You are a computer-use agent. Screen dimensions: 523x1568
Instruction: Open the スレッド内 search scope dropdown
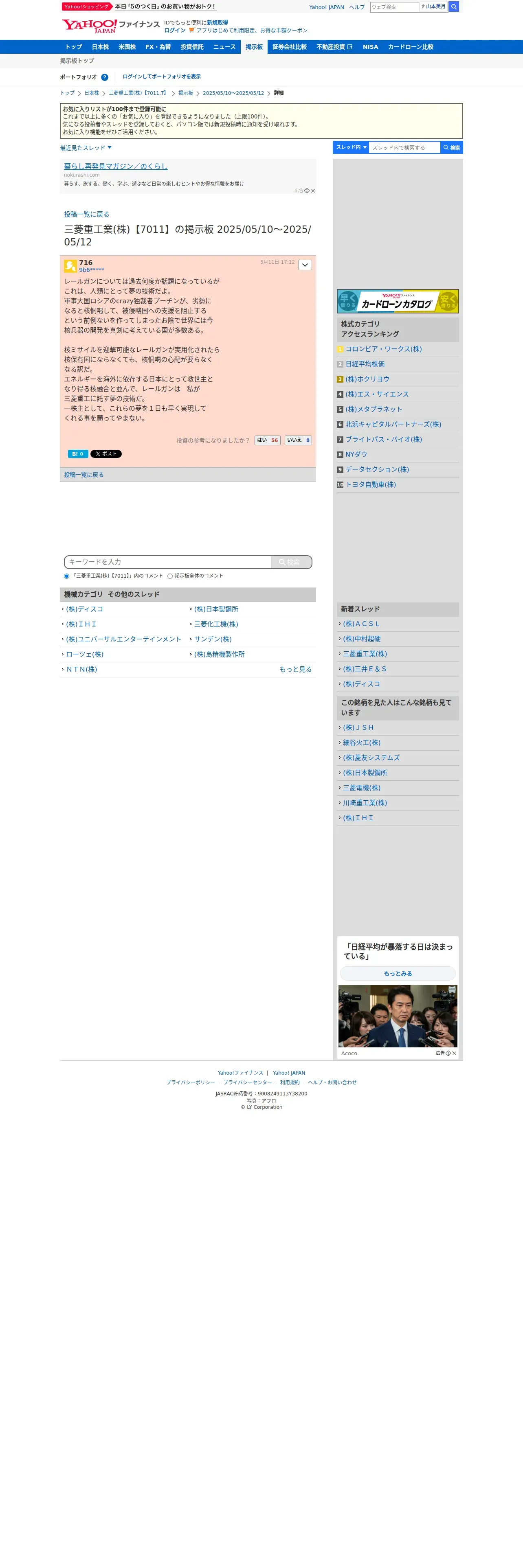(x=351, y=147)
